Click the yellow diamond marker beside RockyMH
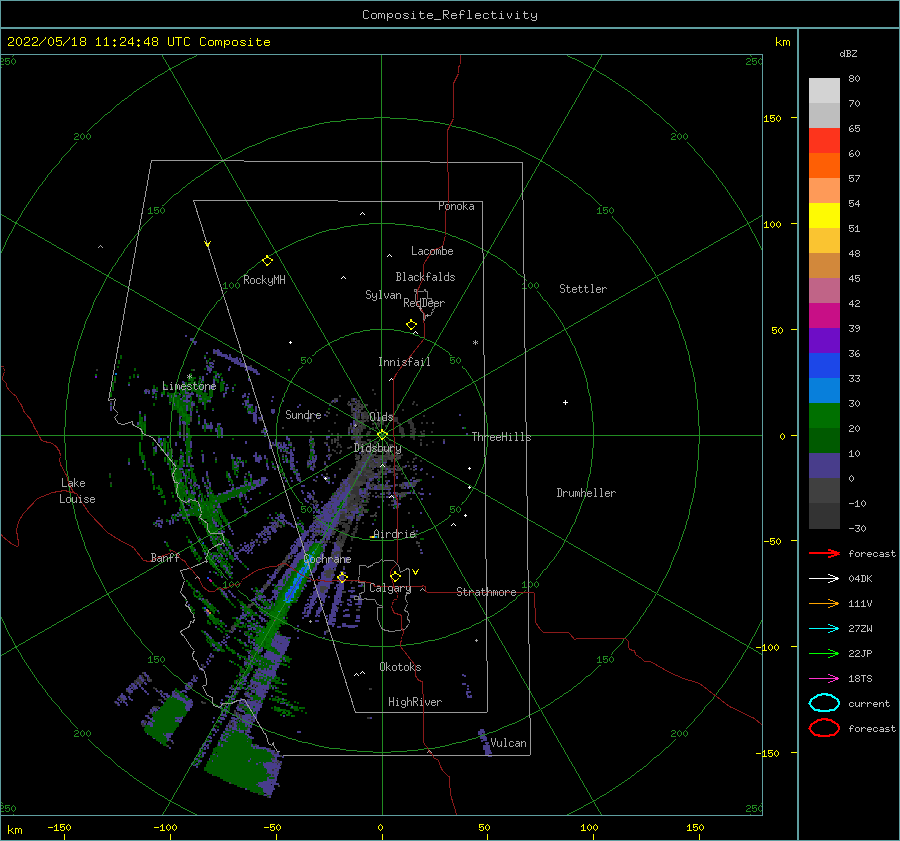 point(267,261)
